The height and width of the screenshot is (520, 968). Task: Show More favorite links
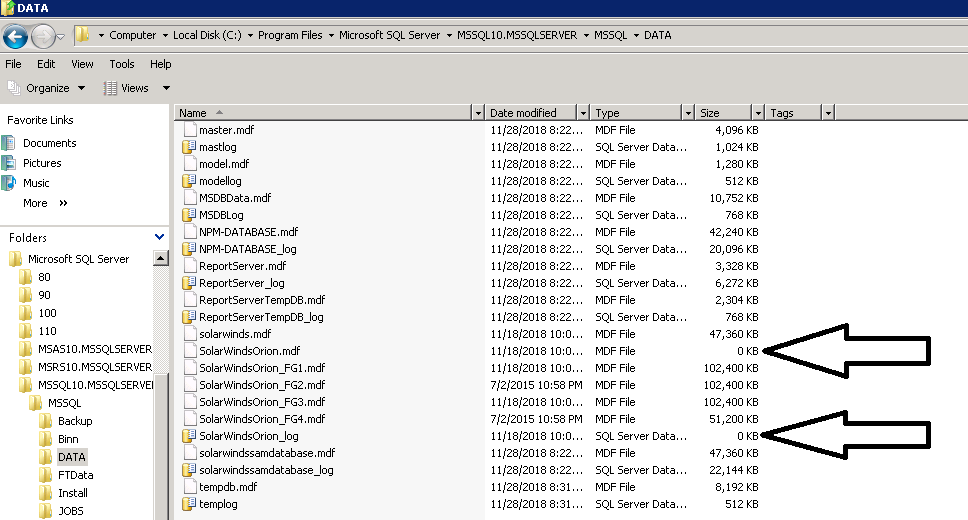pos(44,203)
